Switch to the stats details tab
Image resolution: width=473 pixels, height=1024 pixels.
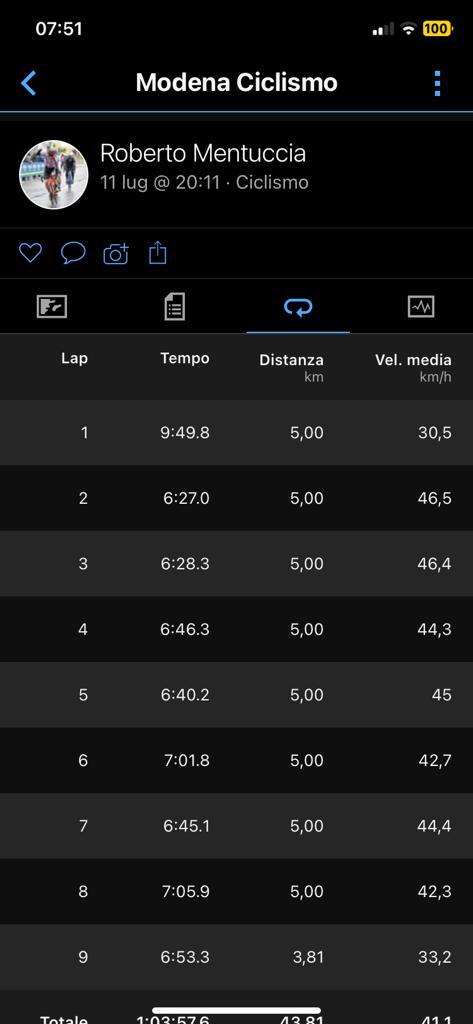coord(174,306)
